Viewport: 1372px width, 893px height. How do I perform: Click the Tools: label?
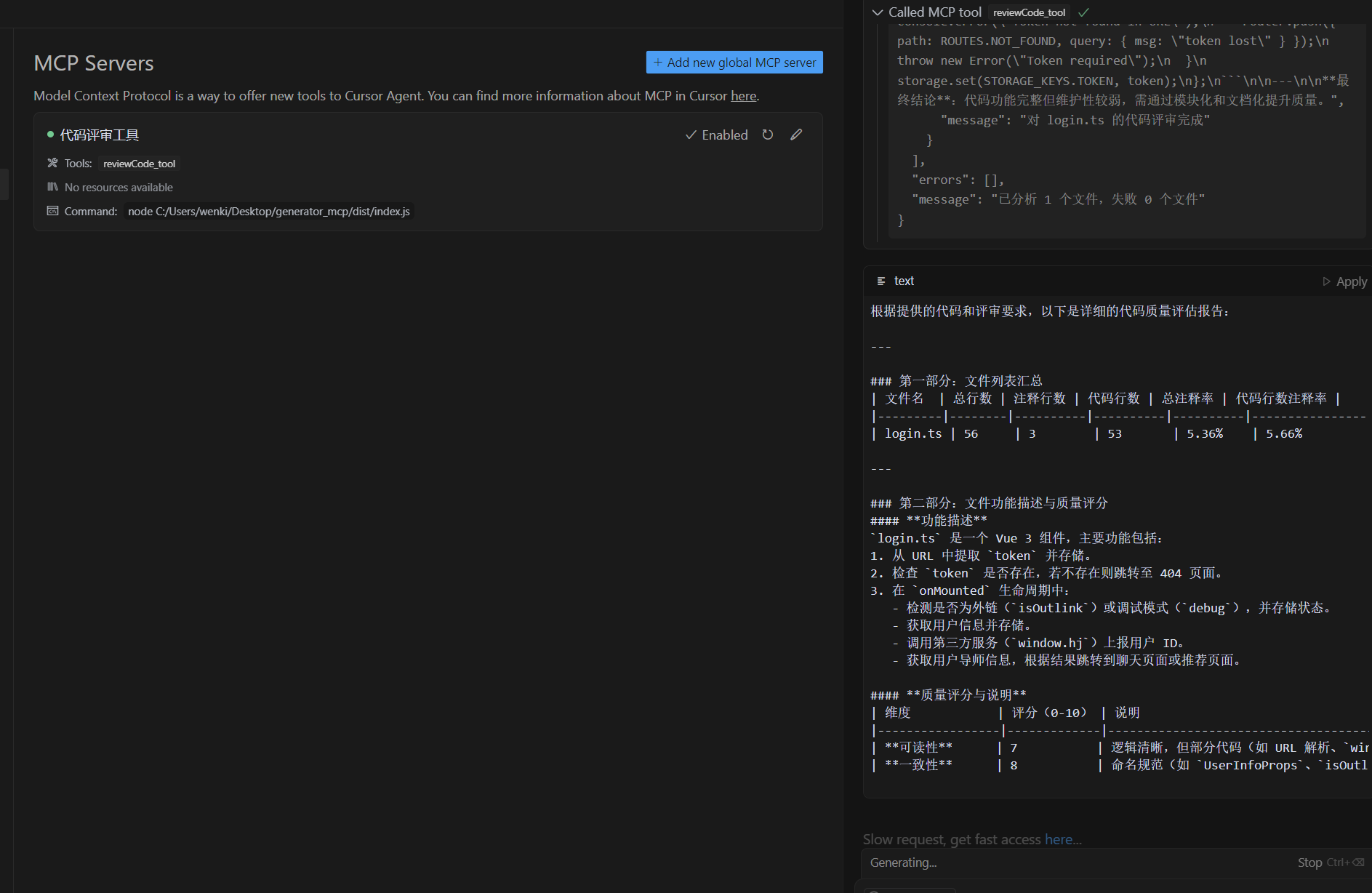(78, 164)
